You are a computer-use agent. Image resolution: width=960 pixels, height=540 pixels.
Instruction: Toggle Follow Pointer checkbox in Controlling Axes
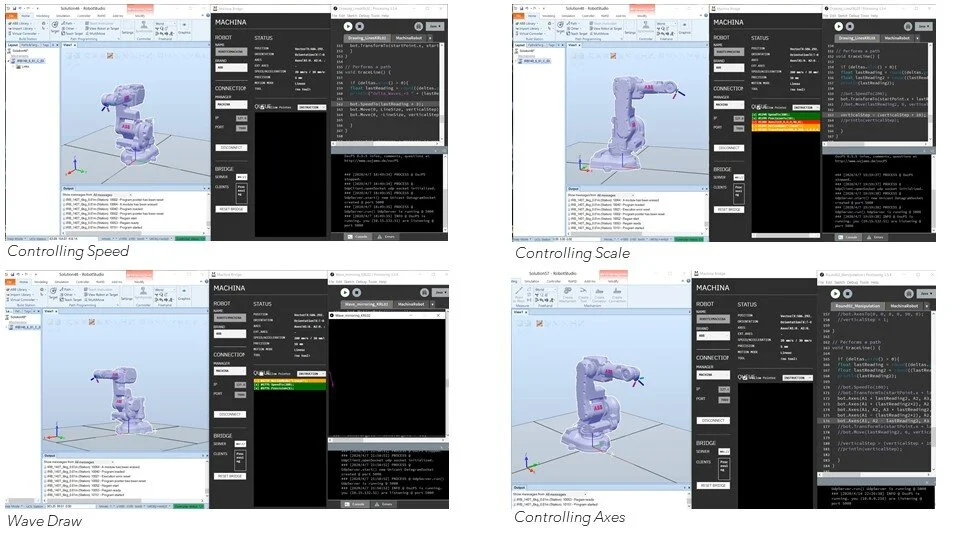coord(744,378)
